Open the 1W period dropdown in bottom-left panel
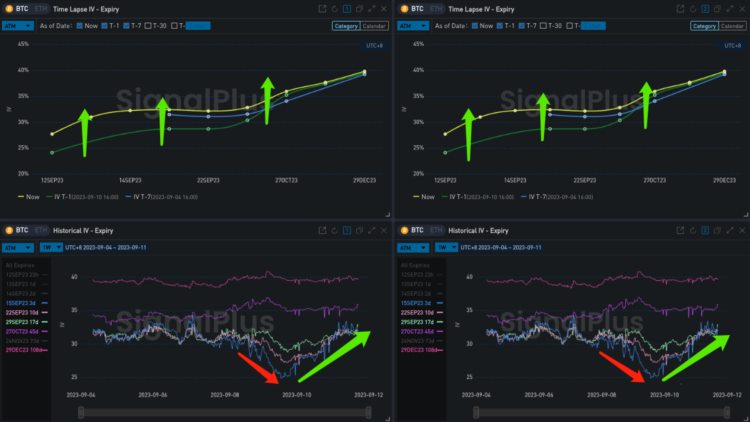Image resolution: width=750 pixels, height=422 pixels. 48,247
